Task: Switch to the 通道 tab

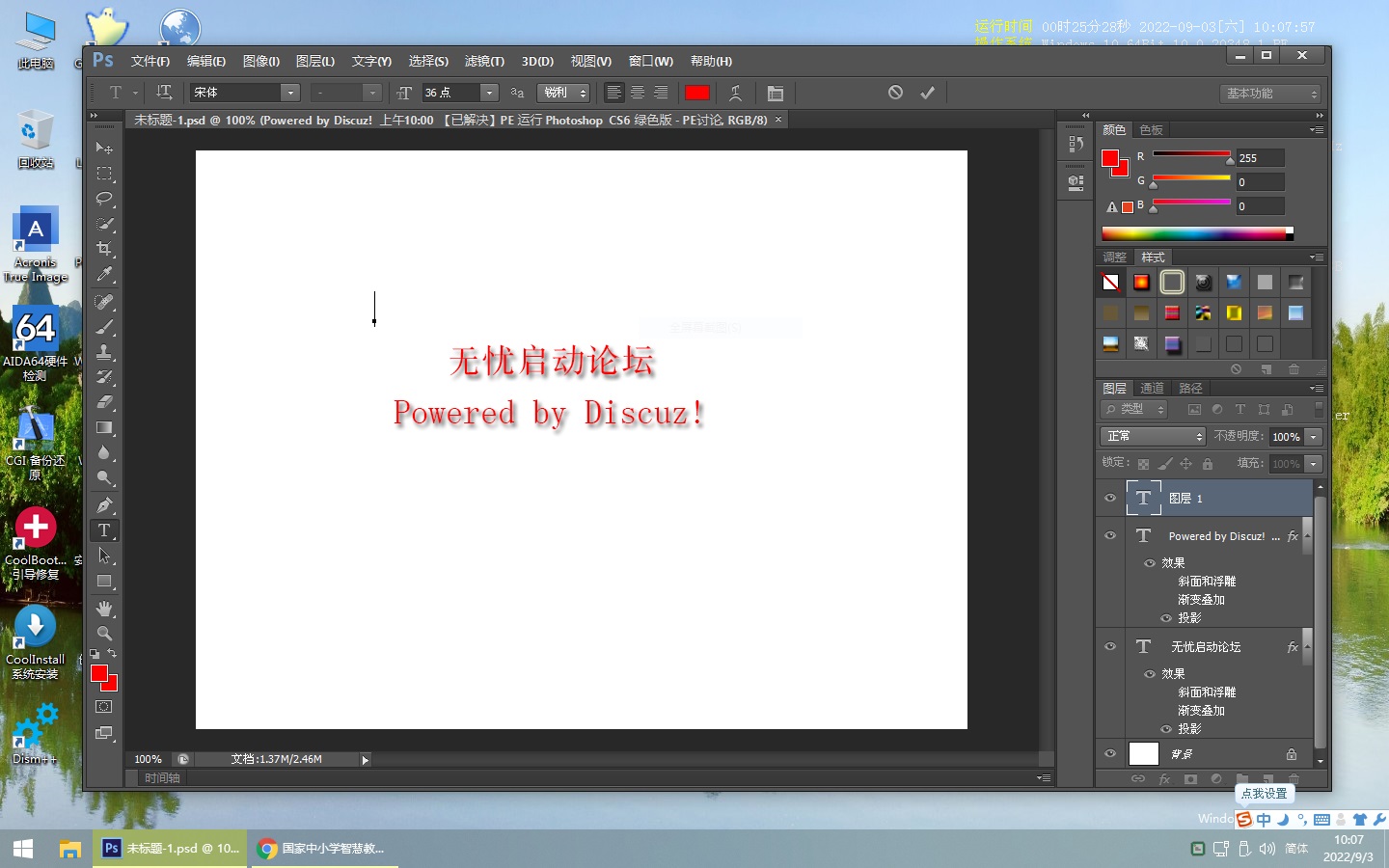Action: 1152,388
